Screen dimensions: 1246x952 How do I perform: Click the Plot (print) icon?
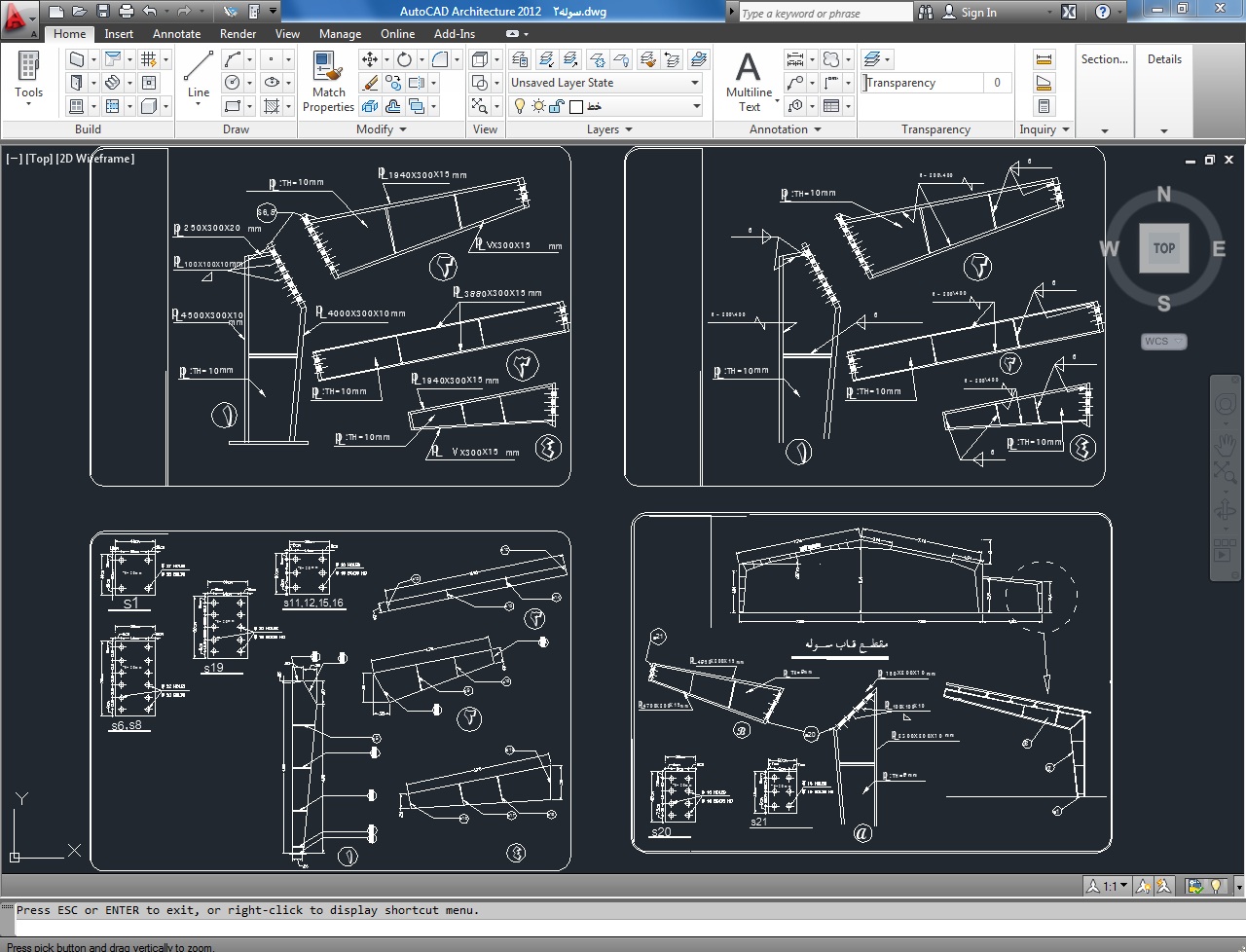click(126, 12)
